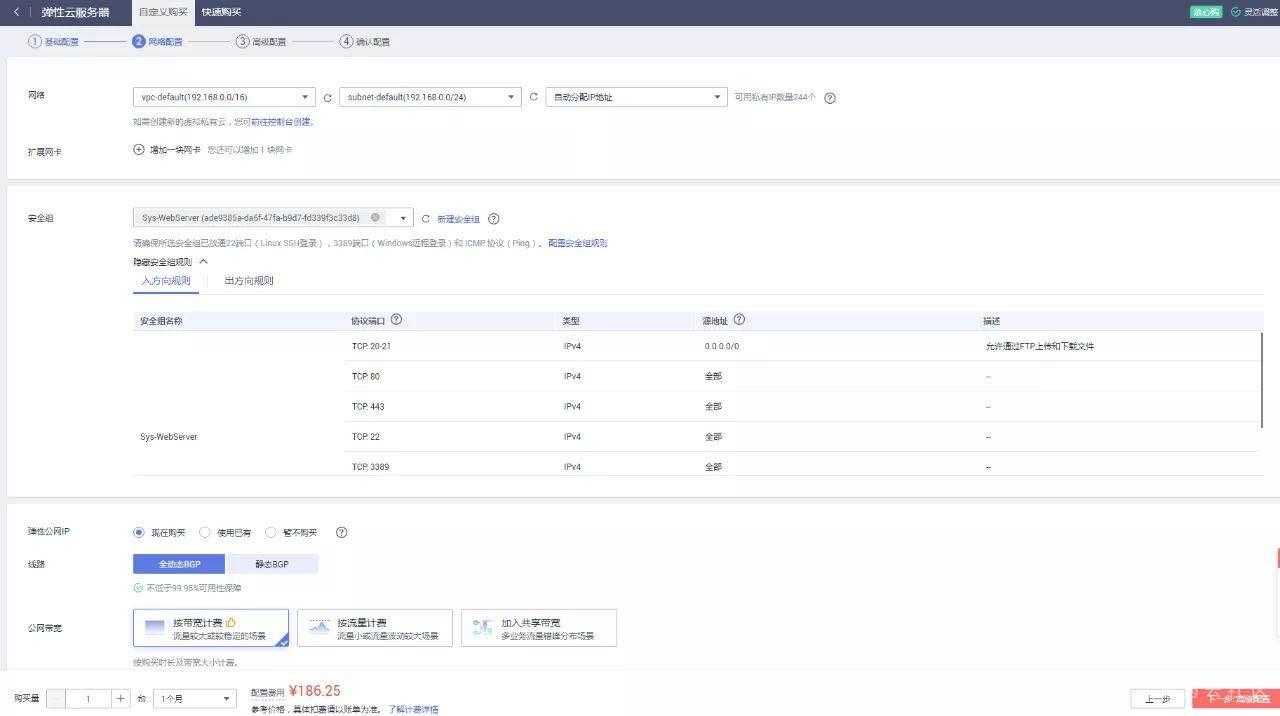The image size is (1280, 716).
Task: Click the TCP 22 rule cell
Action: [x=366, y=437]
